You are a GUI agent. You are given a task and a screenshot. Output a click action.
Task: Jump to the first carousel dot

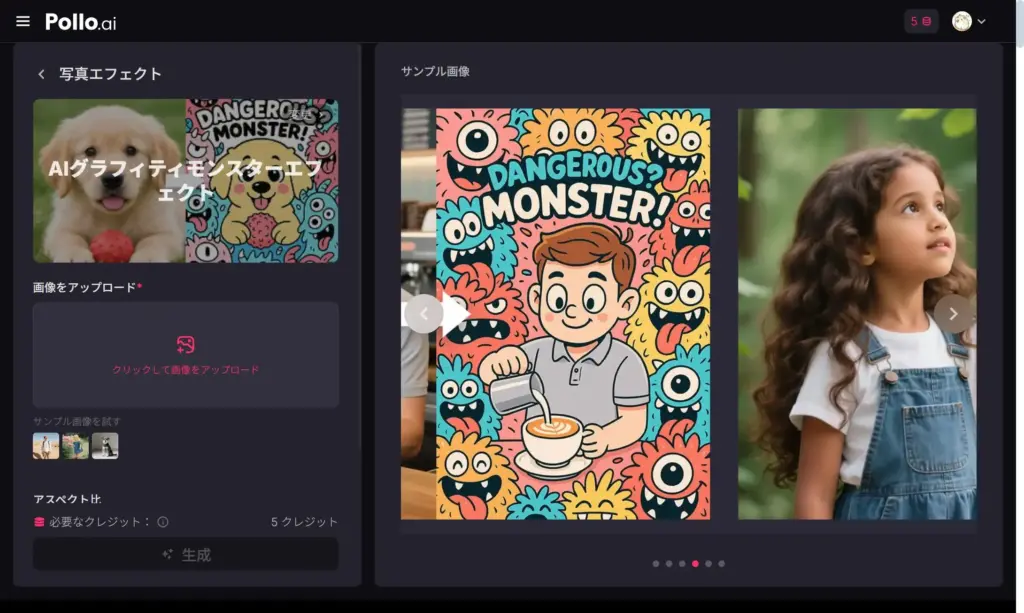click(656, 564)
